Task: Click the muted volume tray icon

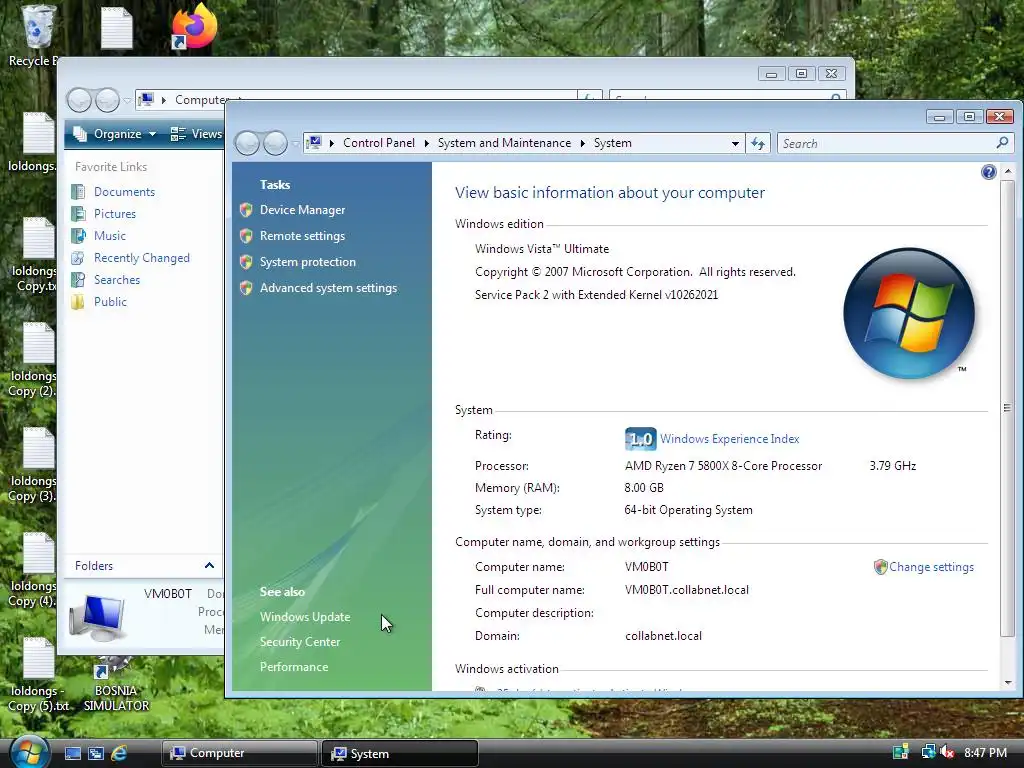Action: coord(946,752)
